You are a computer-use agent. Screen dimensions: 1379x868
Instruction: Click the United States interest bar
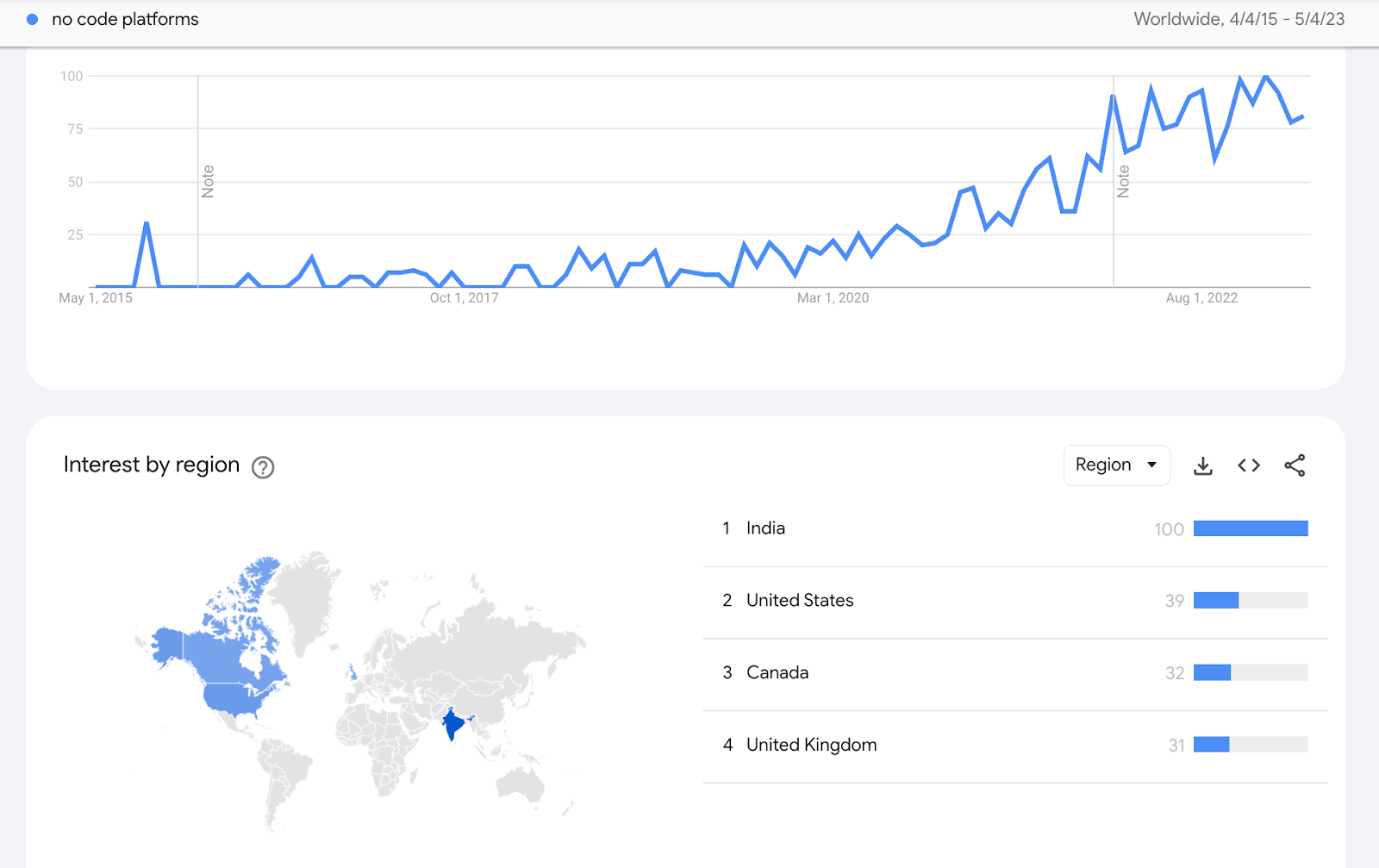pyautogui.click(x=1216, y=601)
